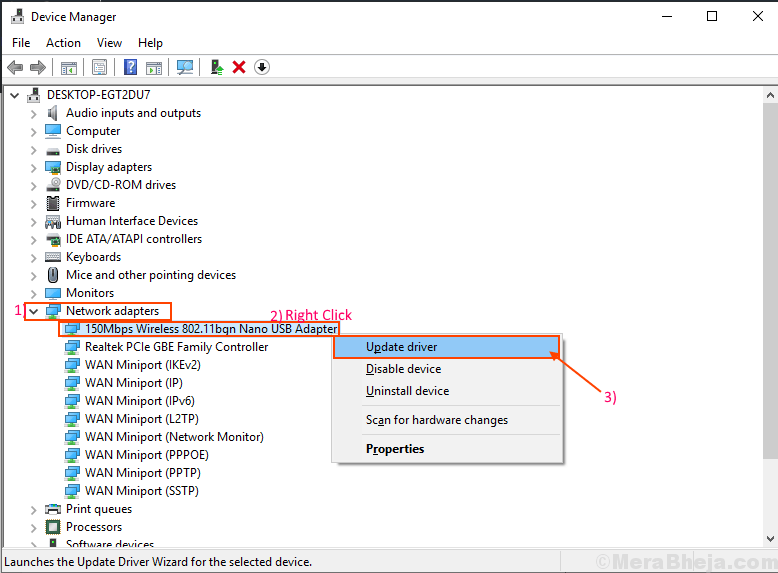Collapse the DESKTOP-EGT2DU7 root node
The height and width of the screenshot is (573, 778).
point(15,95)
